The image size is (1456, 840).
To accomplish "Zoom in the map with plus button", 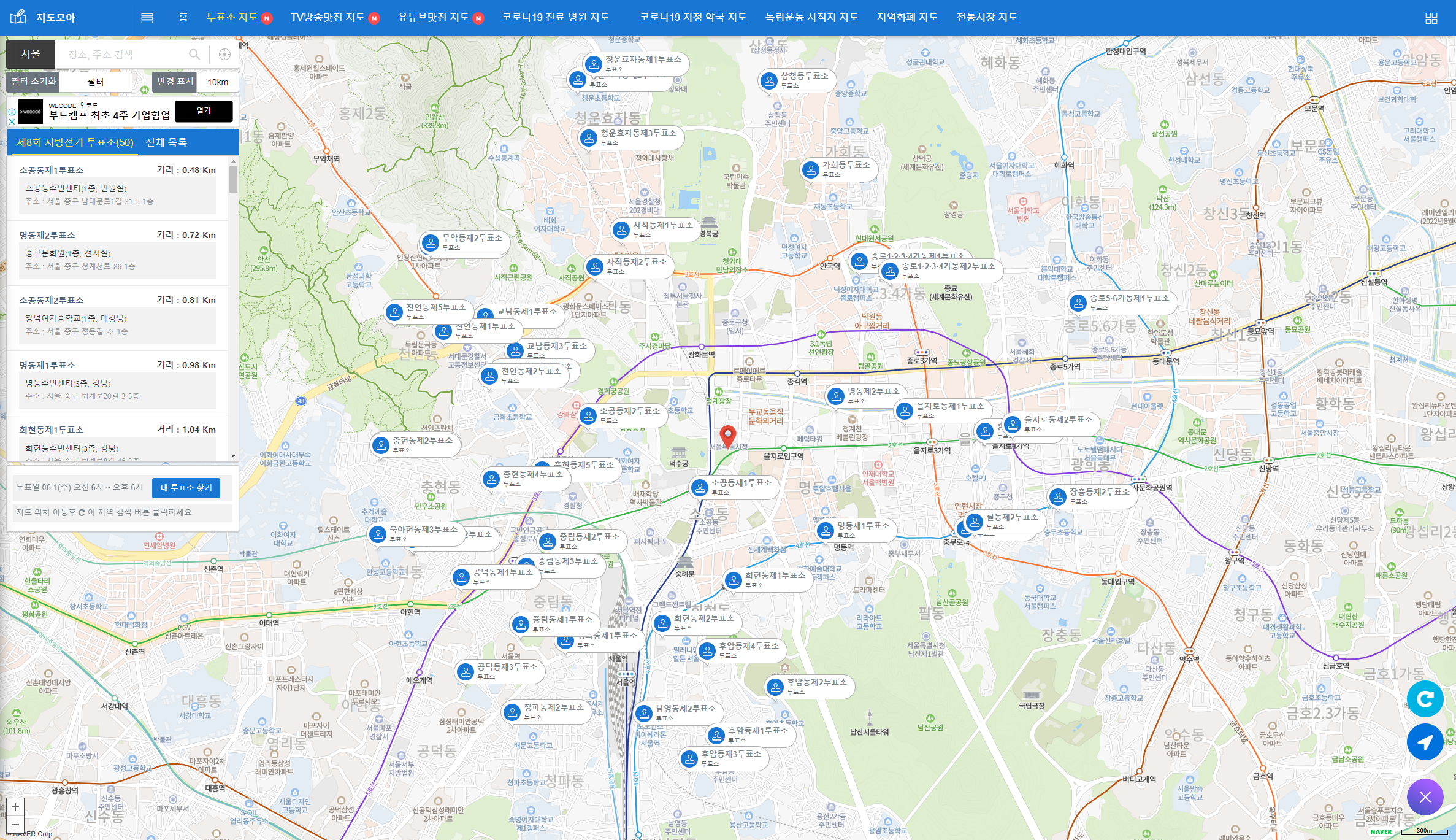I will 15,806.
